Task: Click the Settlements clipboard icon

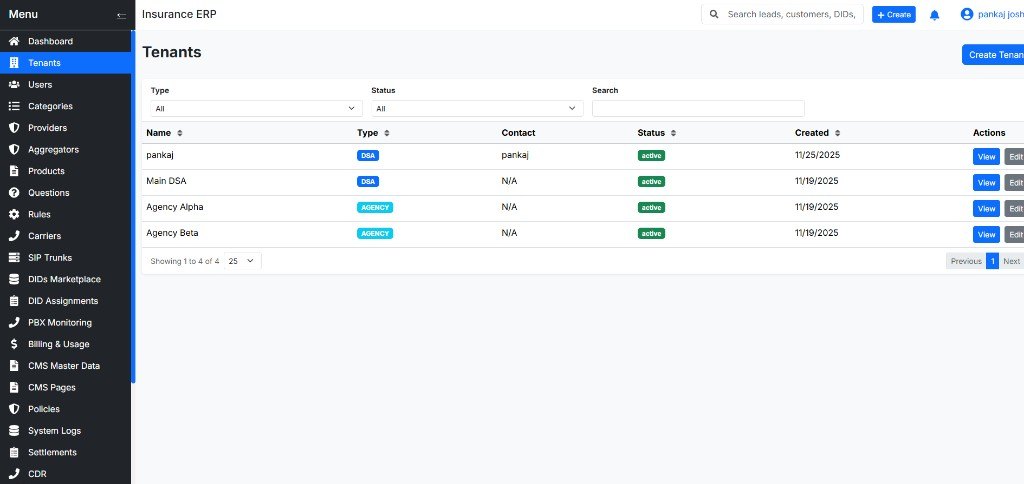Action: click(14, 452)
